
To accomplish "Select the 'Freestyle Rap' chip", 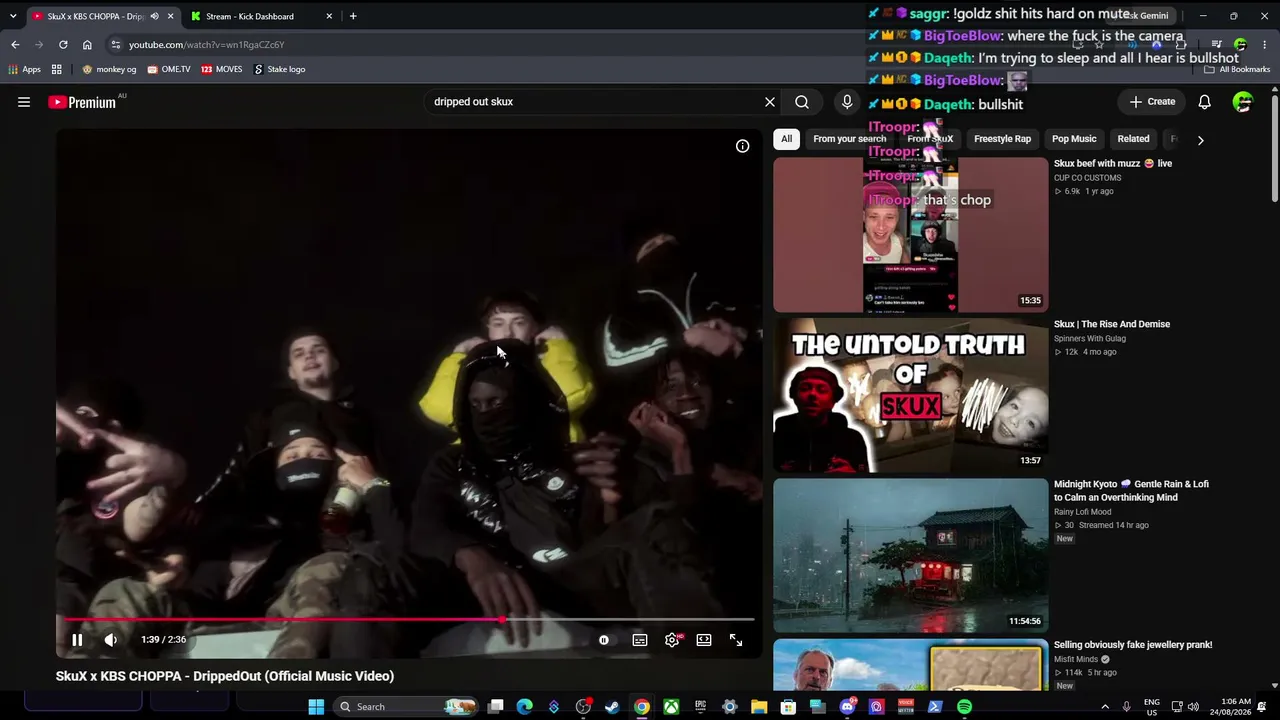I will (x=1002, y=139).
